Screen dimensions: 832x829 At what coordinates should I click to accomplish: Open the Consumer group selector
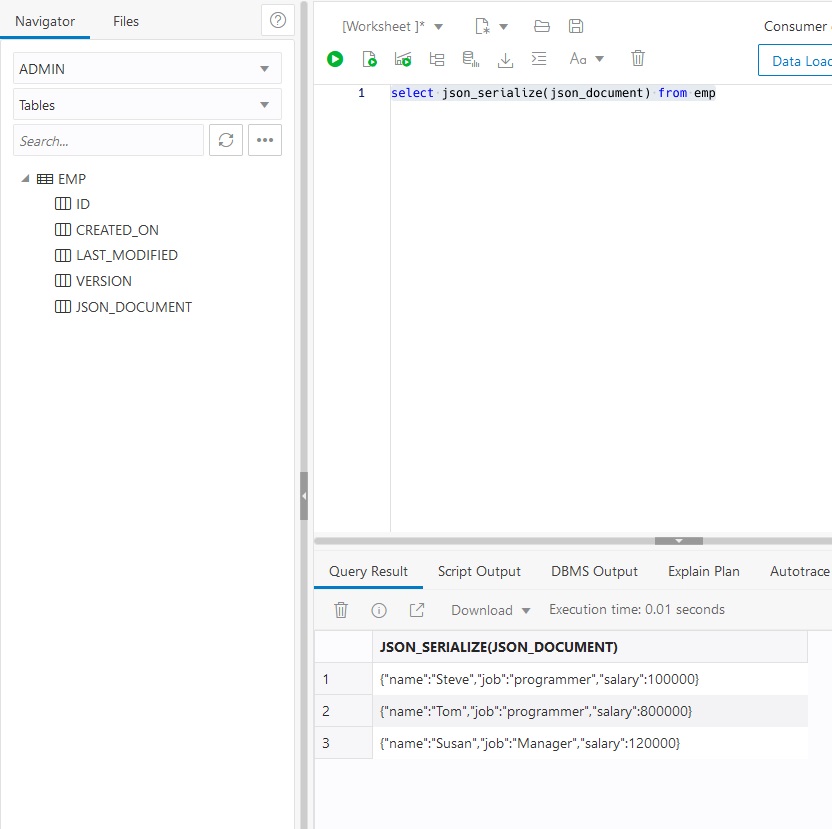(798, 26)
